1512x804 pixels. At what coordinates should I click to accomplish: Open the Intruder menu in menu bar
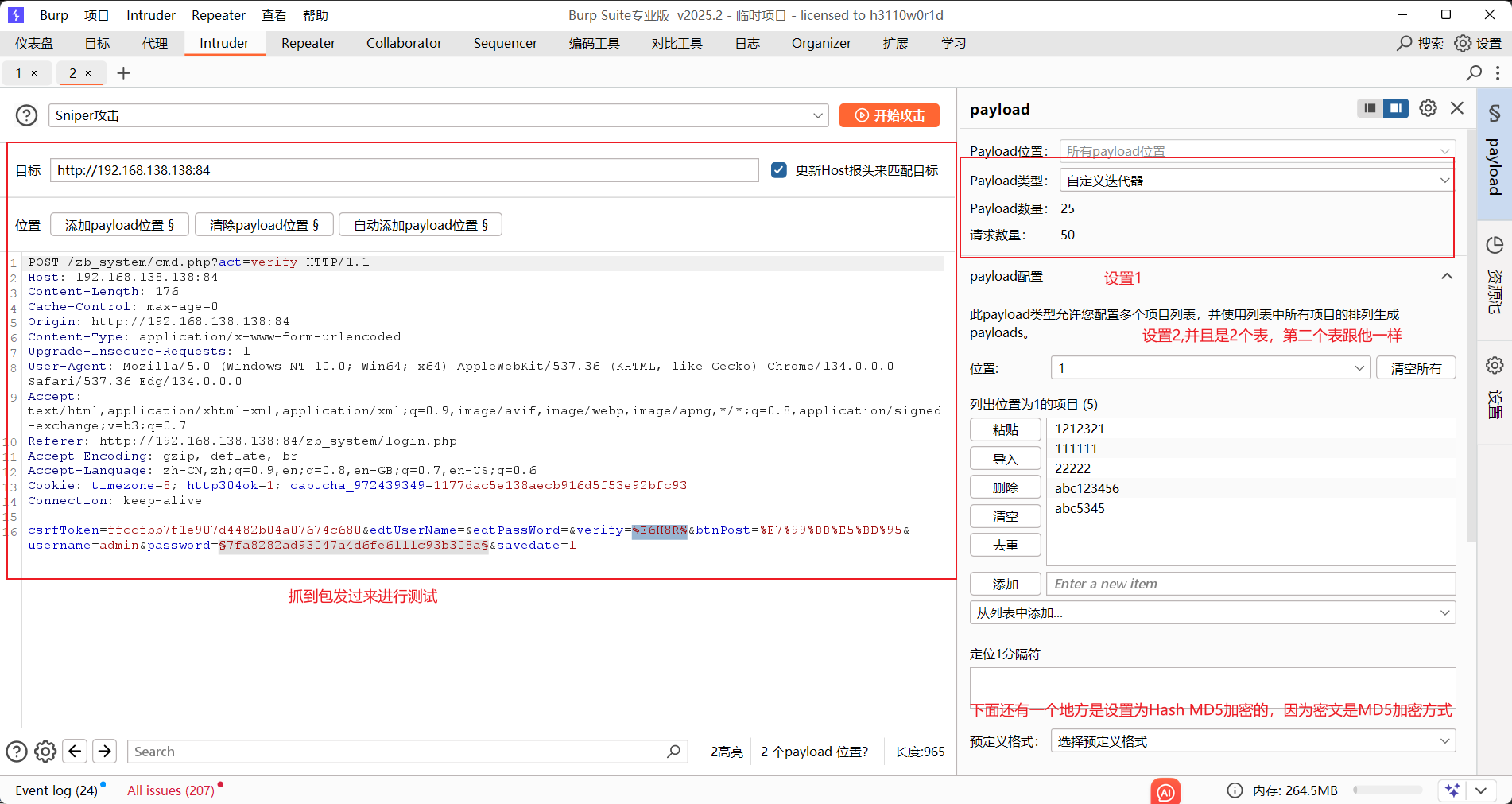click(x=151, y=15)
